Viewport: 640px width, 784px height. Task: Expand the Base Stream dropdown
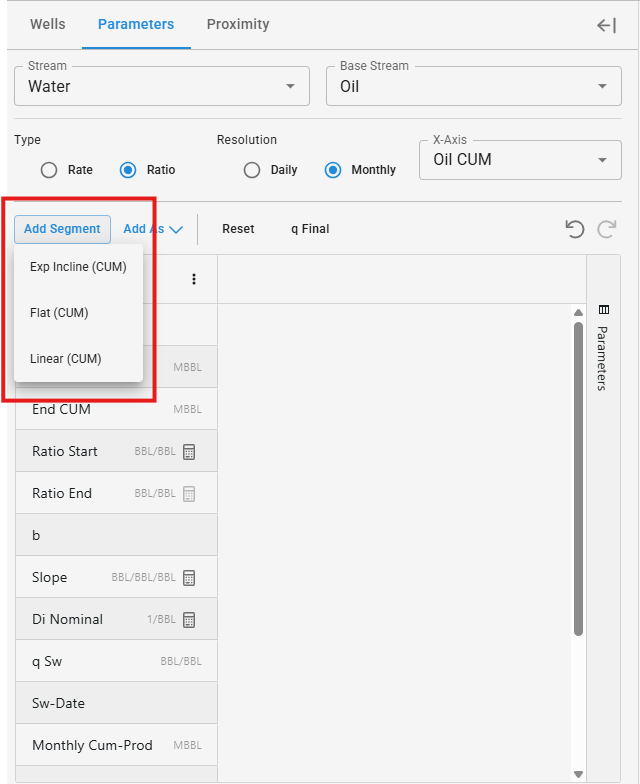coord(474,86)
